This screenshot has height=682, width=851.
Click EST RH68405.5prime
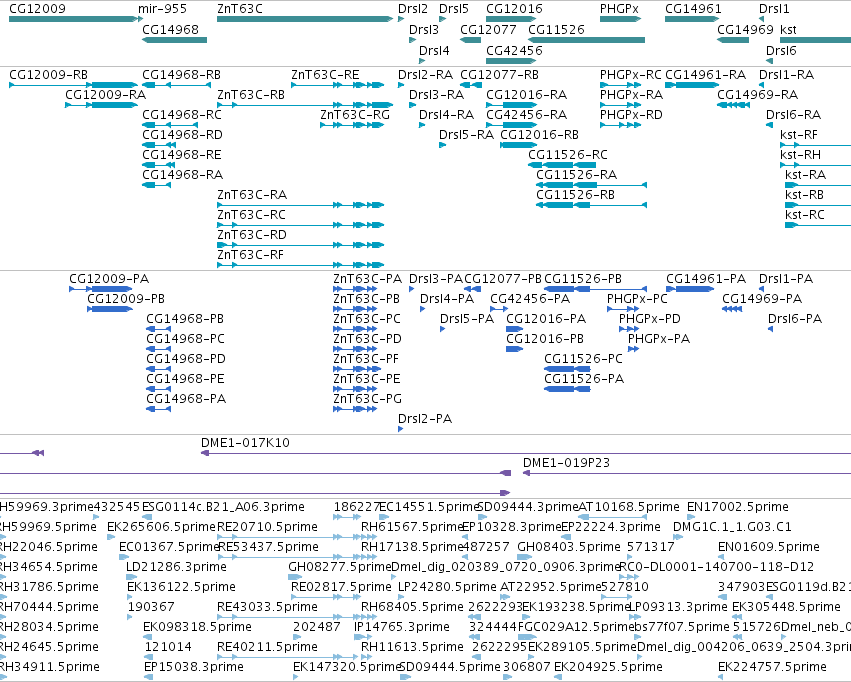(x=412, y=607)
